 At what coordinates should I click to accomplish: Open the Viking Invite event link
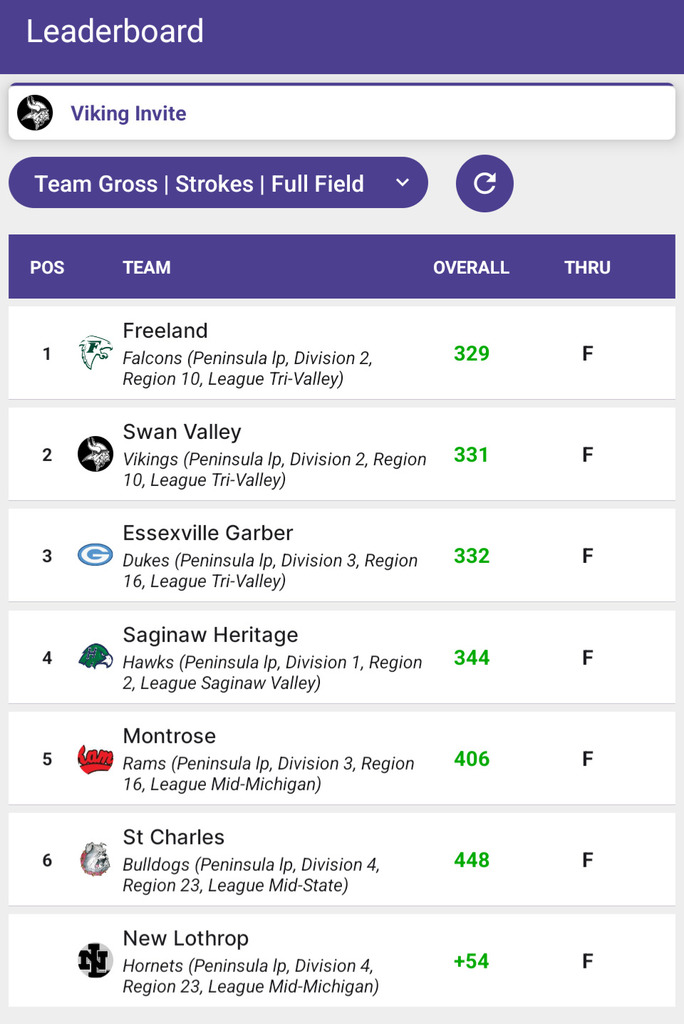[128, 114]
